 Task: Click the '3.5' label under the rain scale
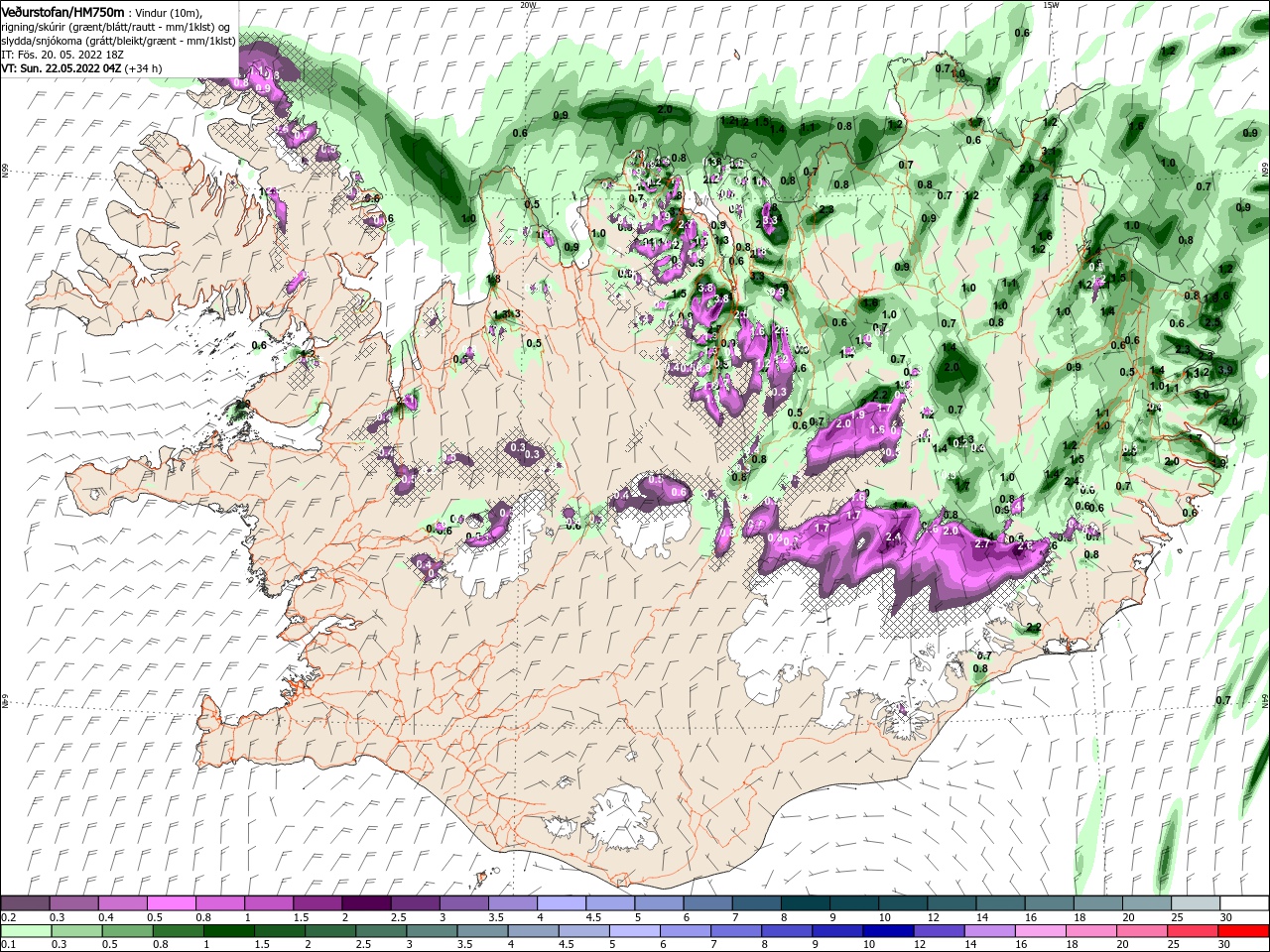(464, 945)
